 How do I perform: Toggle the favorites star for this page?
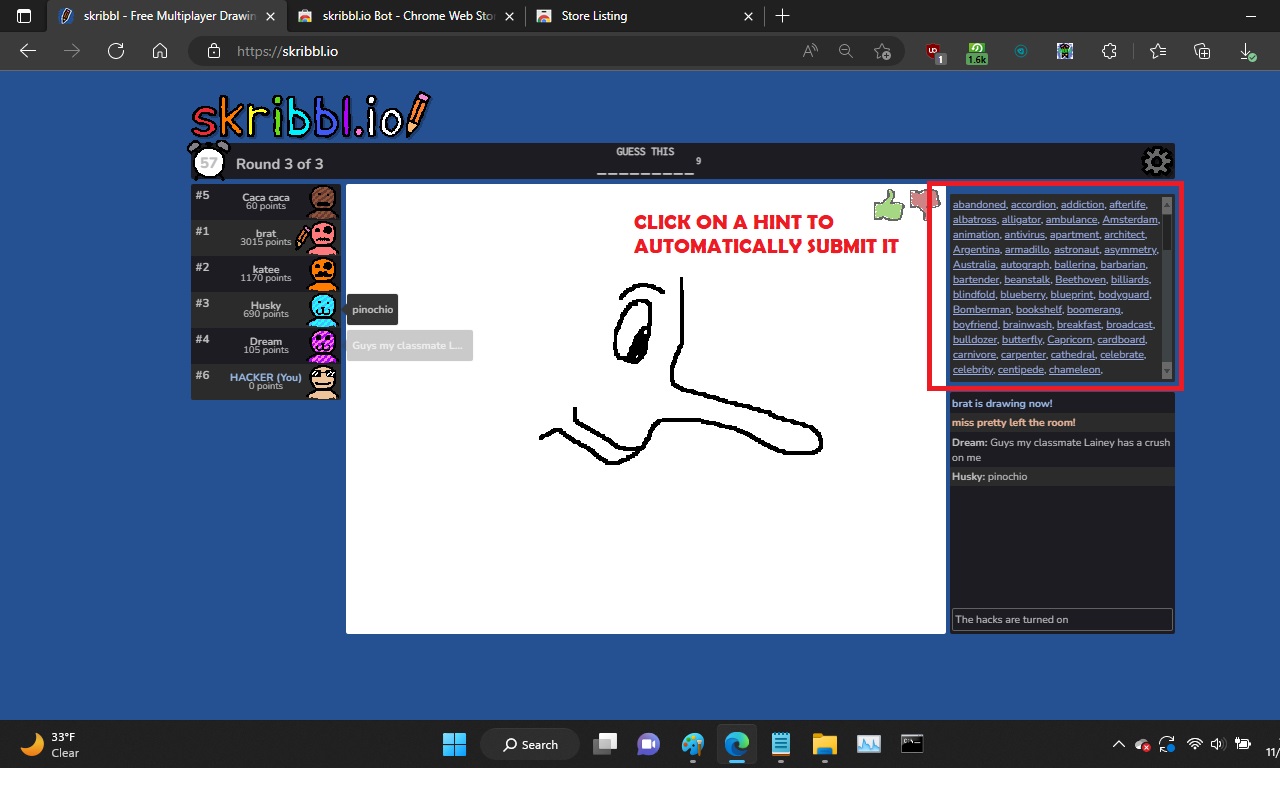[x=883, y=51]
